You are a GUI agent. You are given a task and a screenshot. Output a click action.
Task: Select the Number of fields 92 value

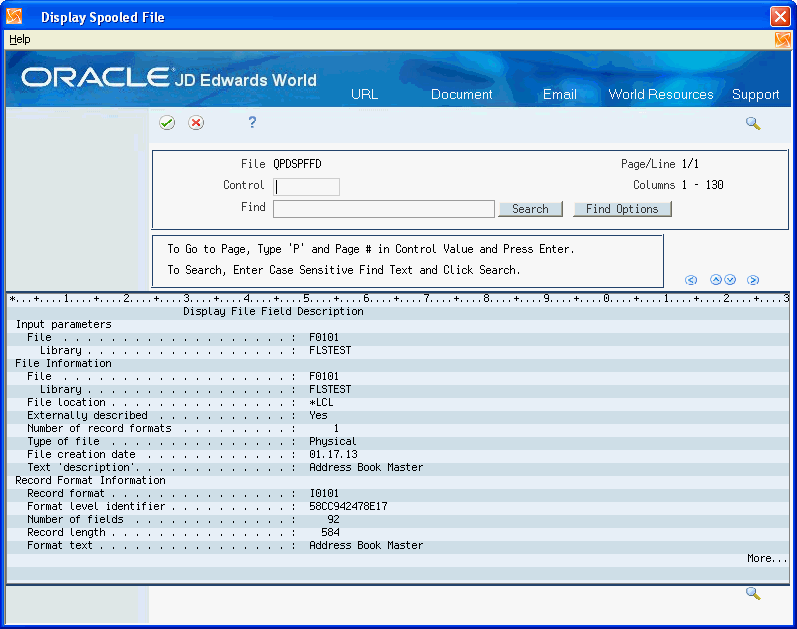[x=333, y=519]
